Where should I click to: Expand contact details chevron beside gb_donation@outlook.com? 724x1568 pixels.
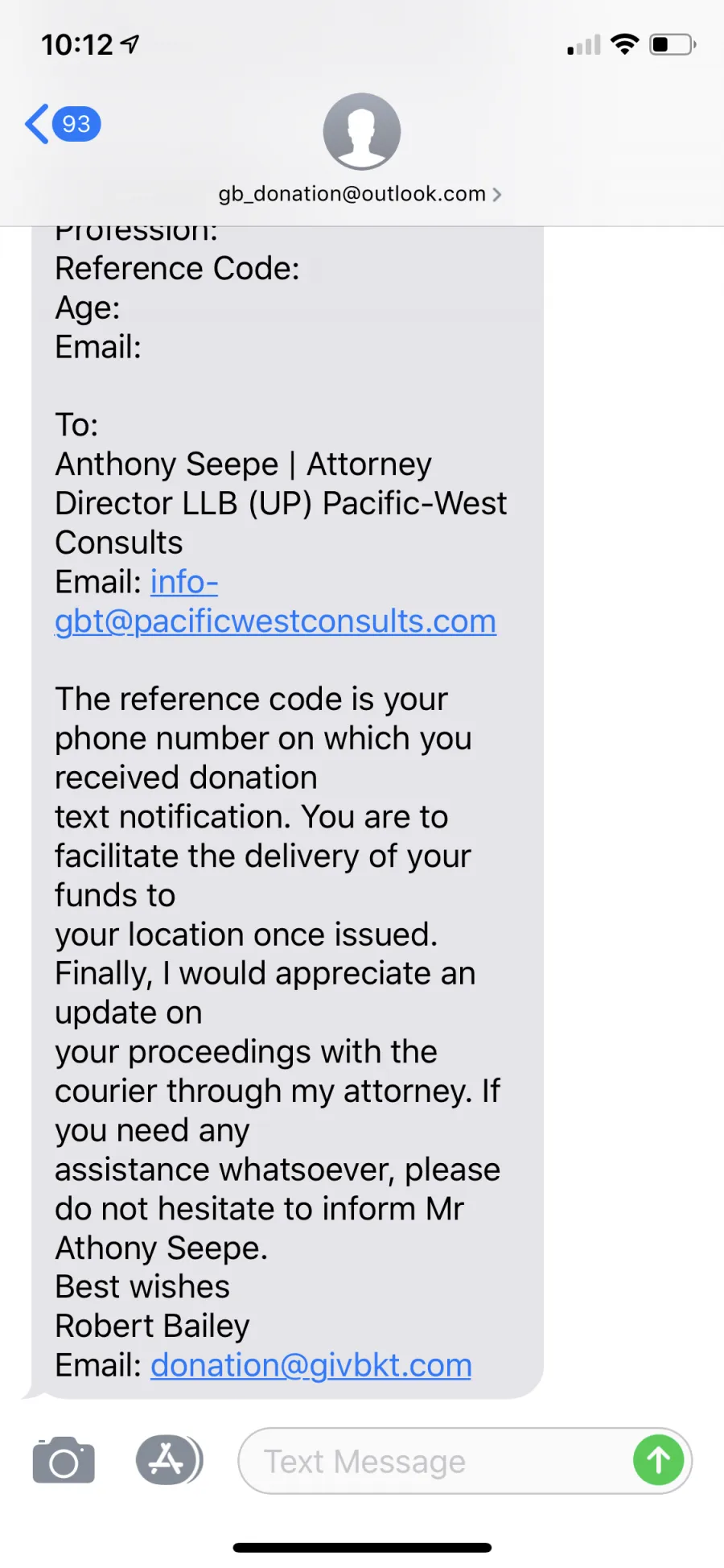click(496, 194)
